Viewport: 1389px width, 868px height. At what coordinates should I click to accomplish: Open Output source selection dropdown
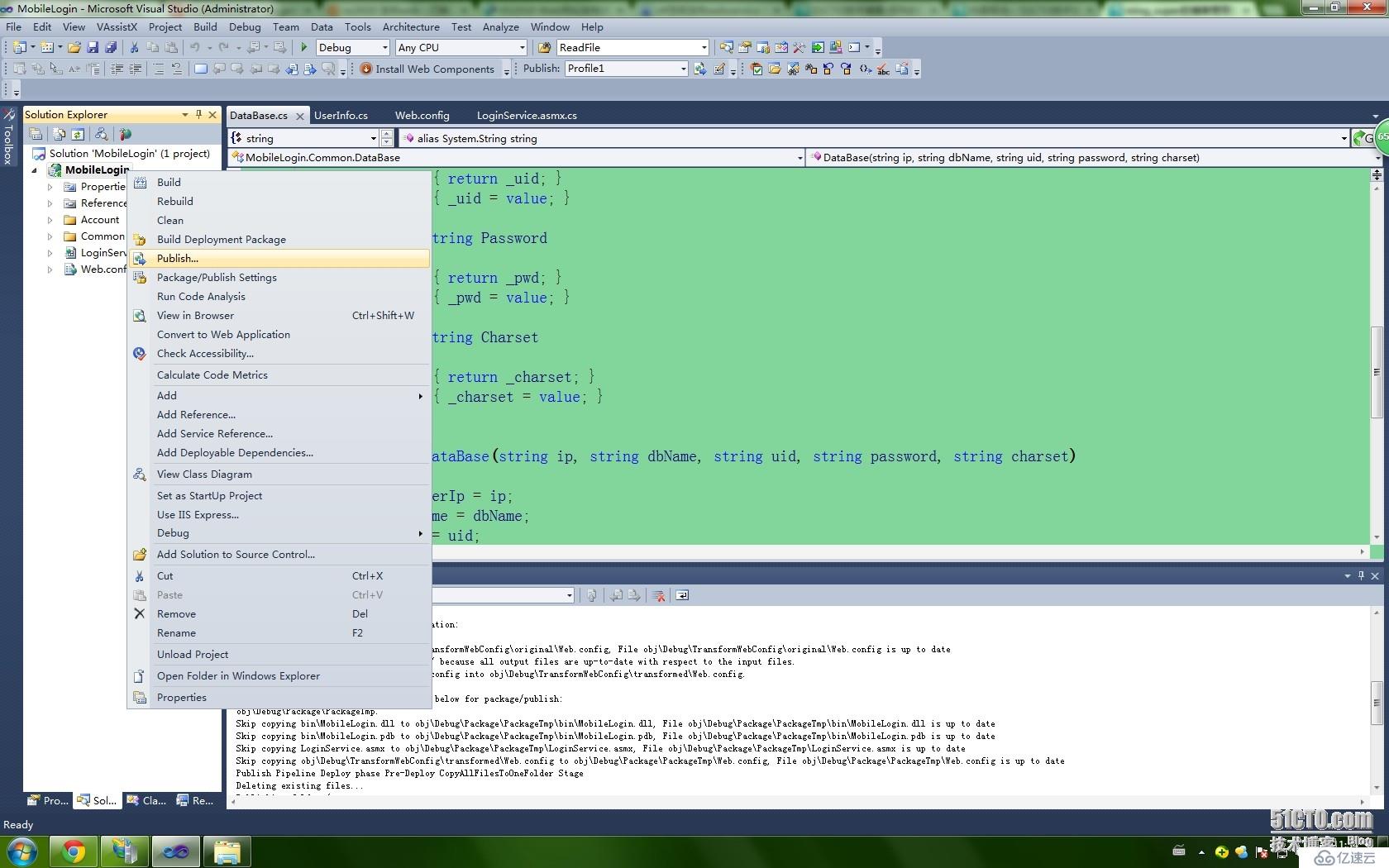[569, 595]
